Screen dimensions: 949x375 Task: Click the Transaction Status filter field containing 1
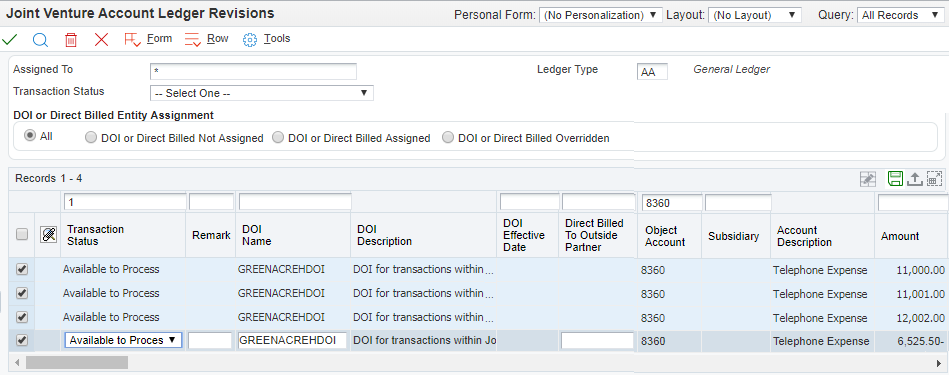pyautogui.click(x=125, y=202)
